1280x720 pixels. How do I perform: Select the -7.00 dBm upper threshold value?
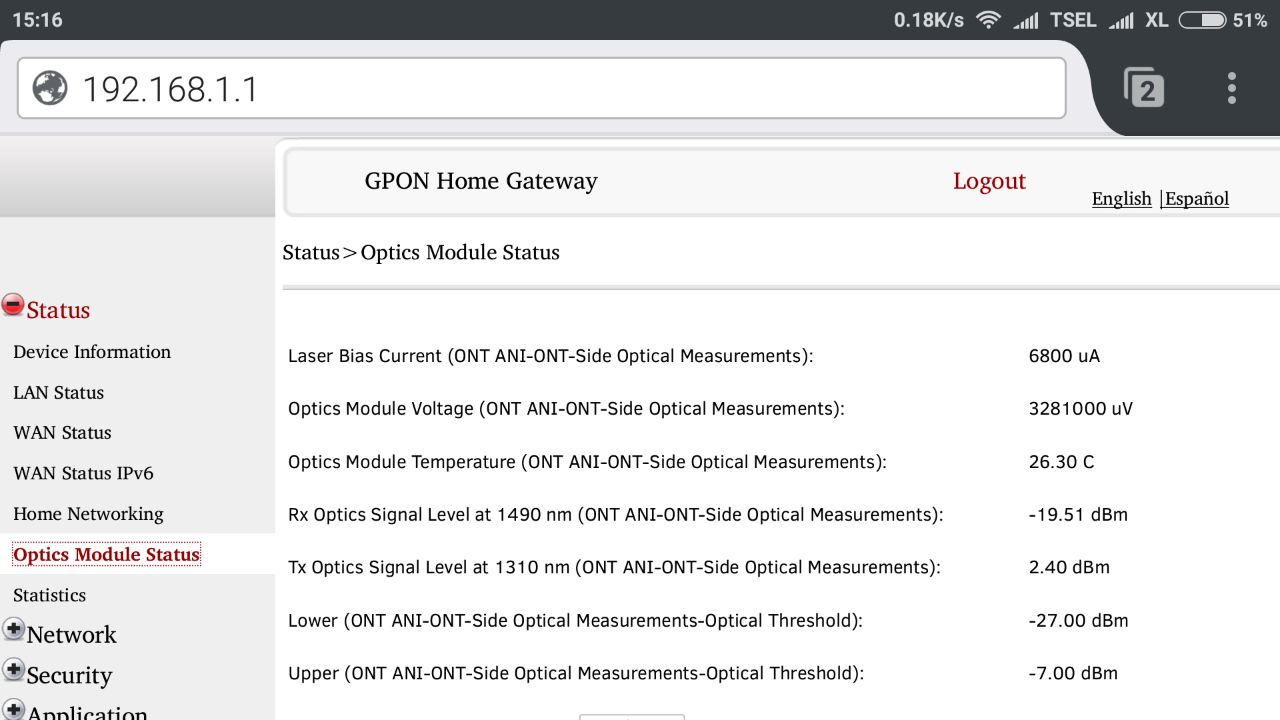coord(1073,673)
